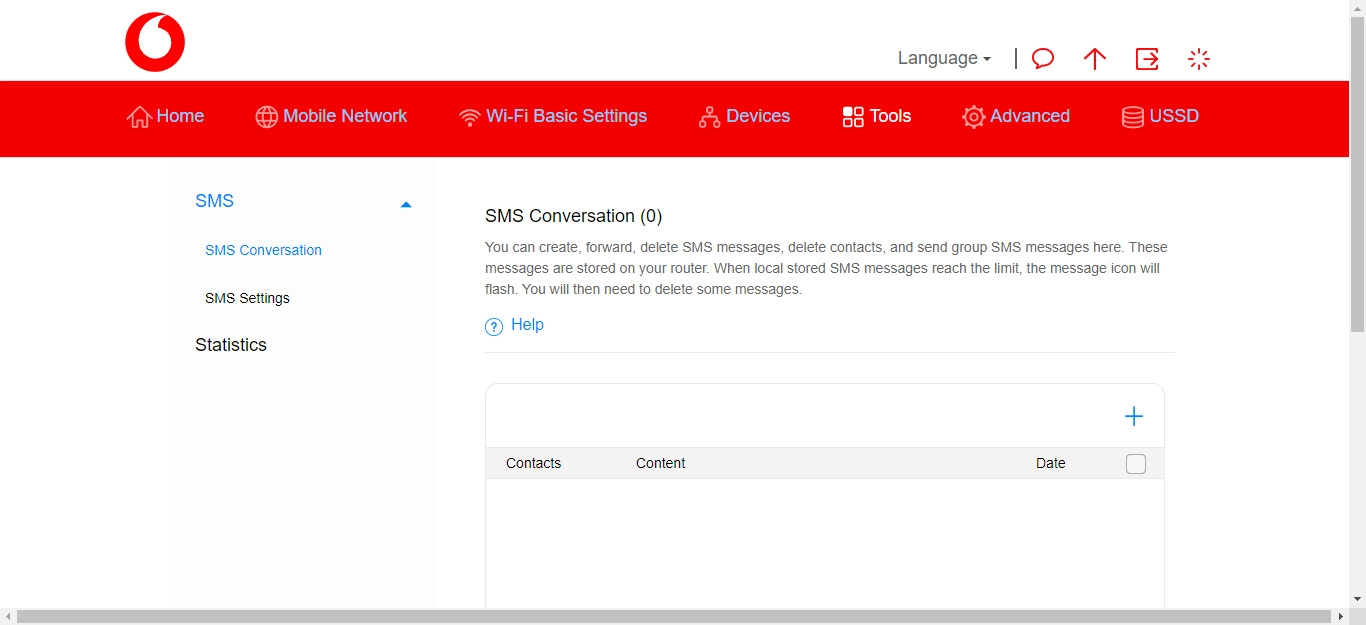
Task: Select SMS Conversation in the sidebar
Action: [263, 250]
